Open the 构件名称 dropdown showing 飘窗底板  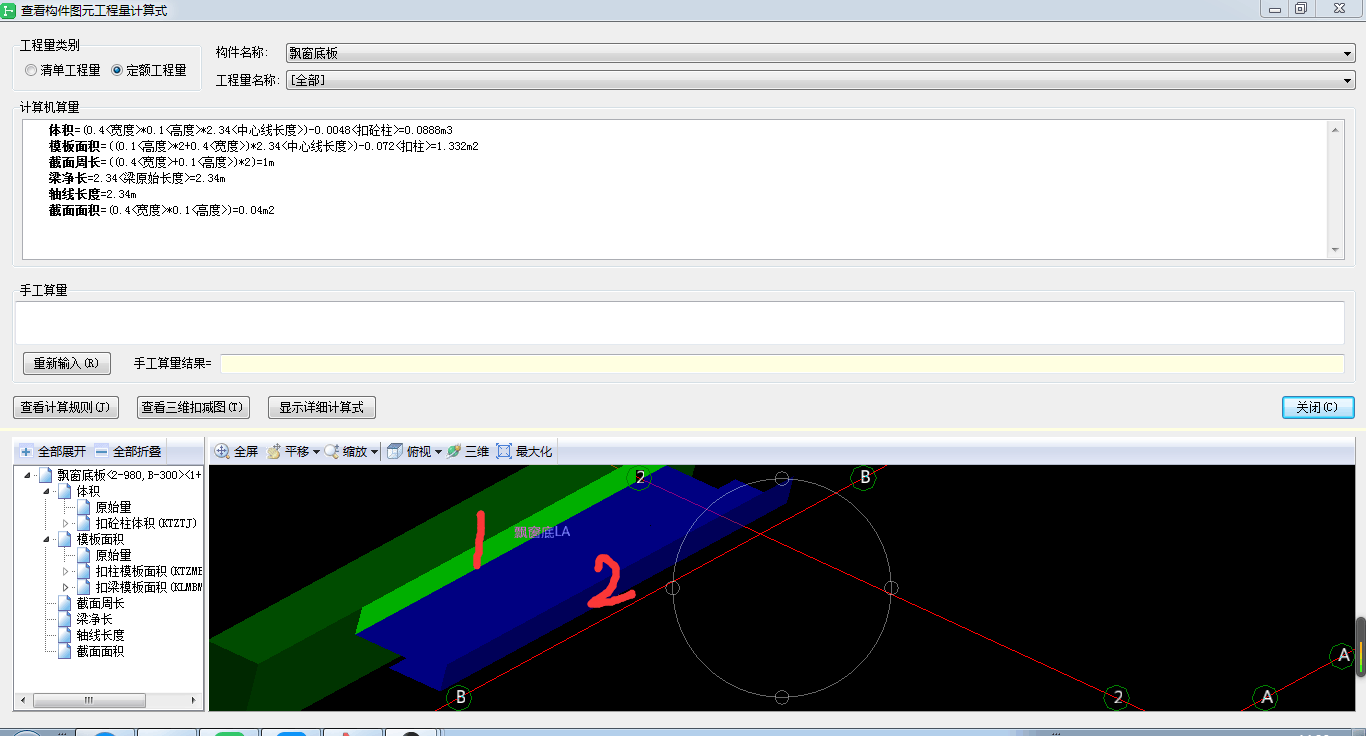coord(820,54)
